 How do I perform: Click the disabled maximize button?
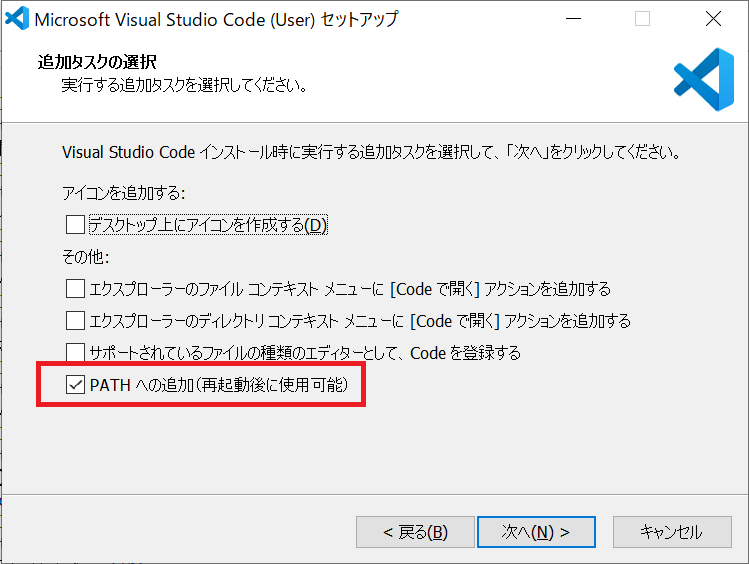point(642,19)
